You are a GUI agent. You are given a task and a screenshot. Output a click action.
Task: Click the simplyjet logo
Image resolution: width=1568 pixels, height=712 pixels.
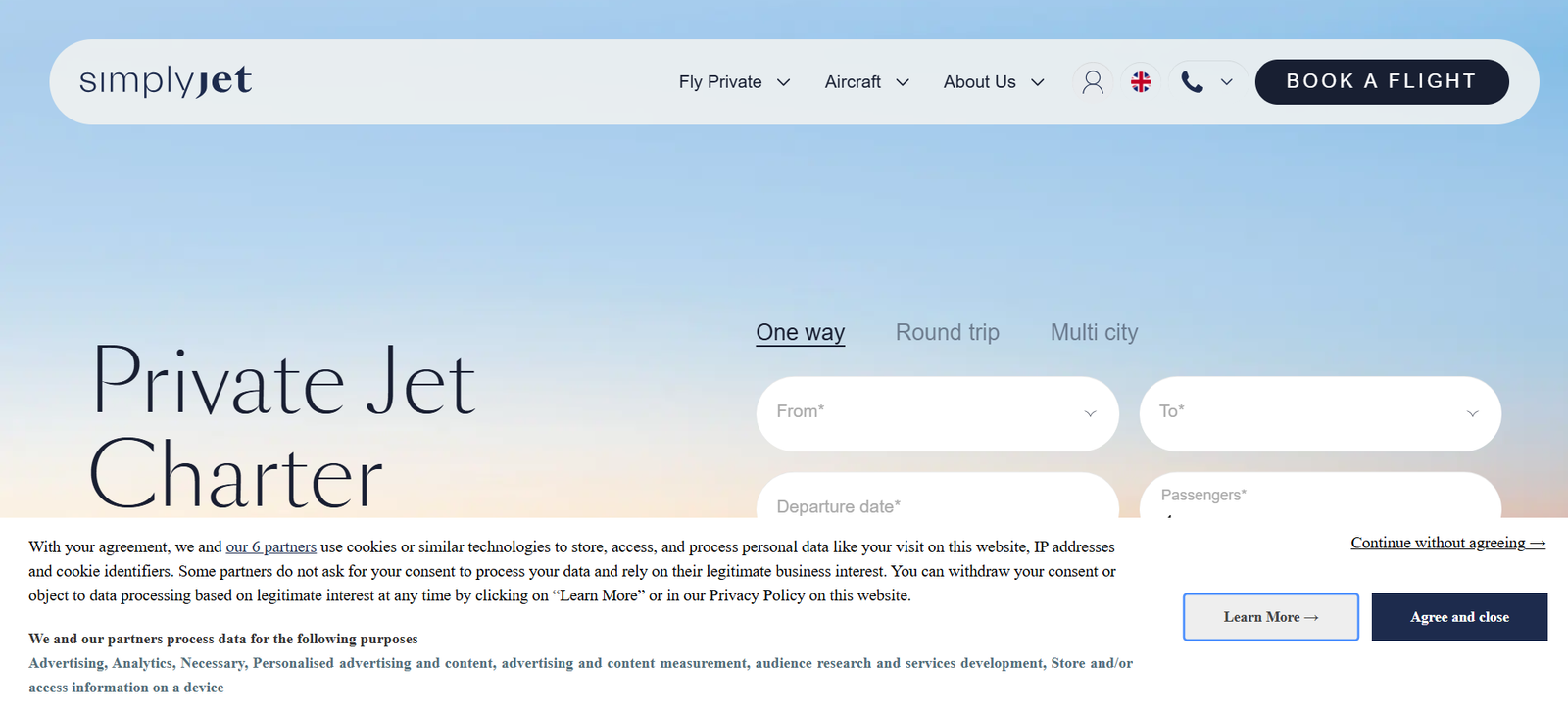point(166,81)
